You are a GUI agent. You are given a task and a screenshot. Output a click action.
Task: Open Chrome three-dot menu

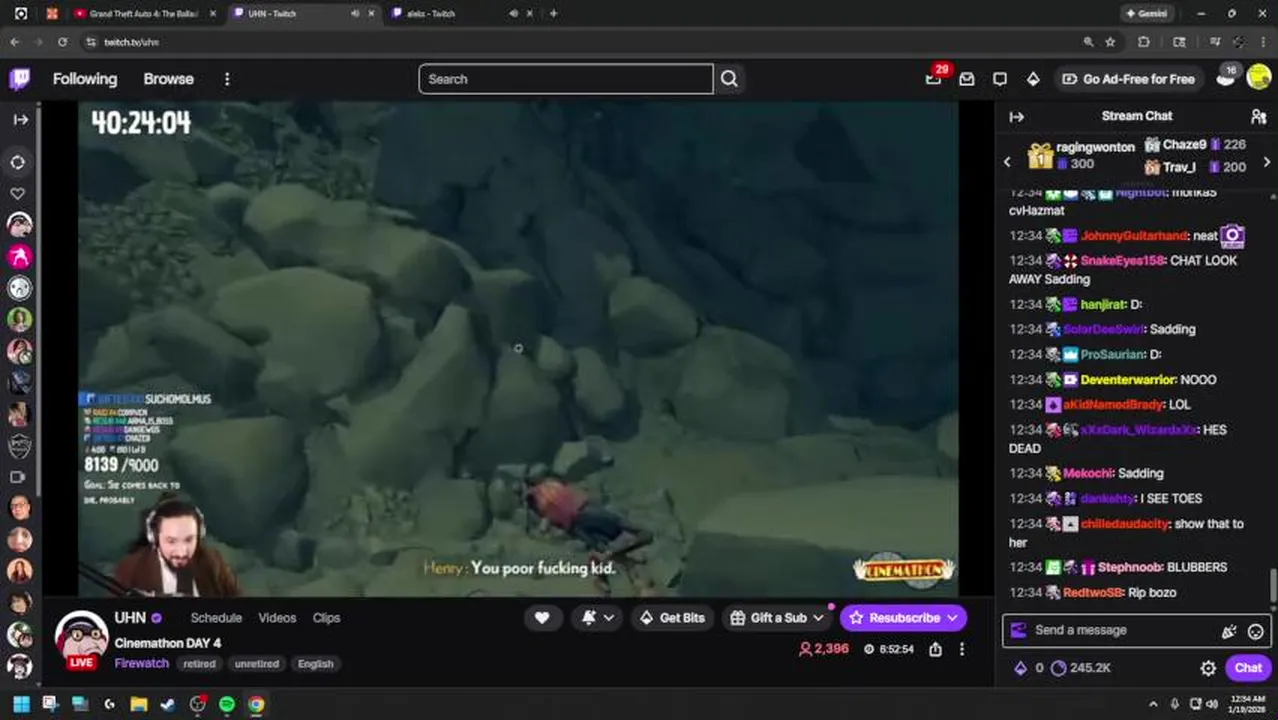(x=1265, y=42)
